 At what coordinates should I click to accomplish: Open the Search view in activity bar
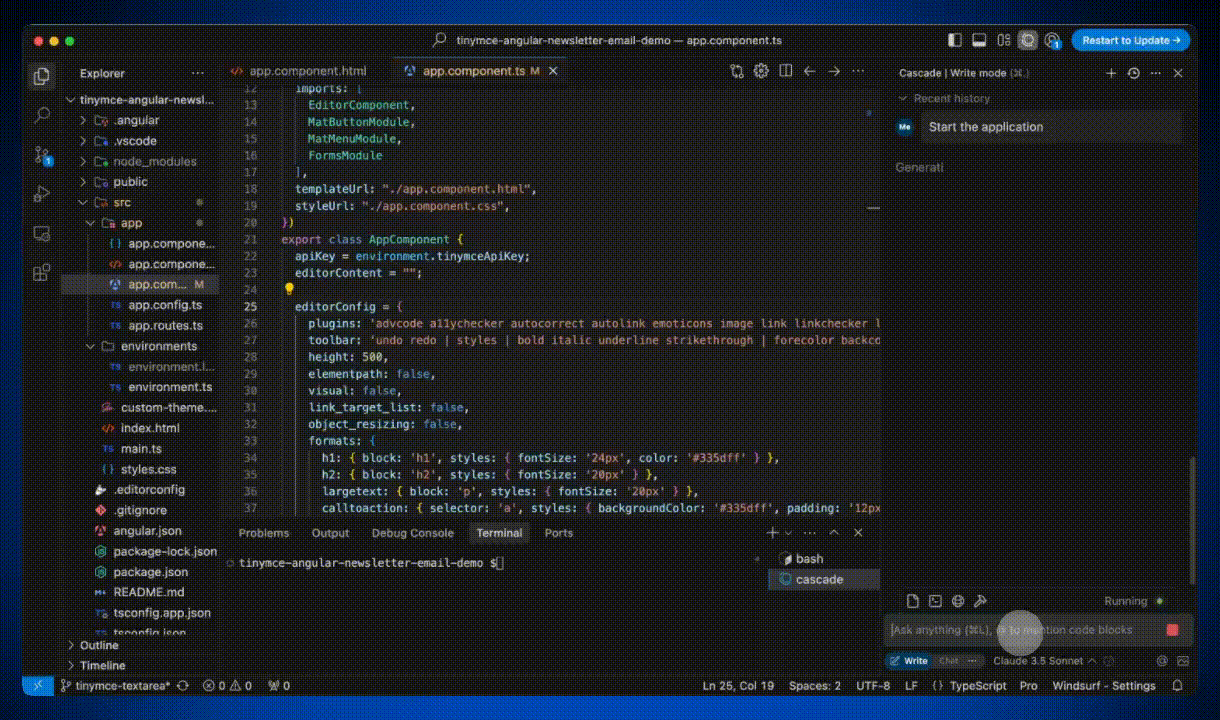click(42, 116)
